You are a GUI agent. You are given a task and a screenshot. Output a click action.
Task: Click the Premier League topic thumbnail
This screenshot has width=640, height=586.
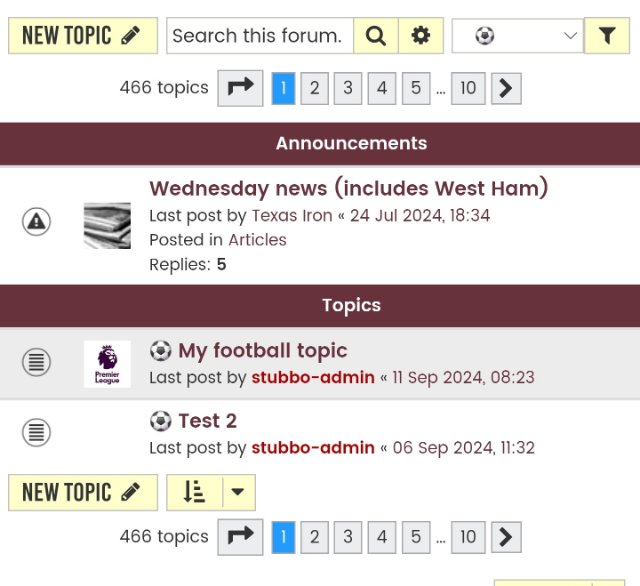coord(107,364)
